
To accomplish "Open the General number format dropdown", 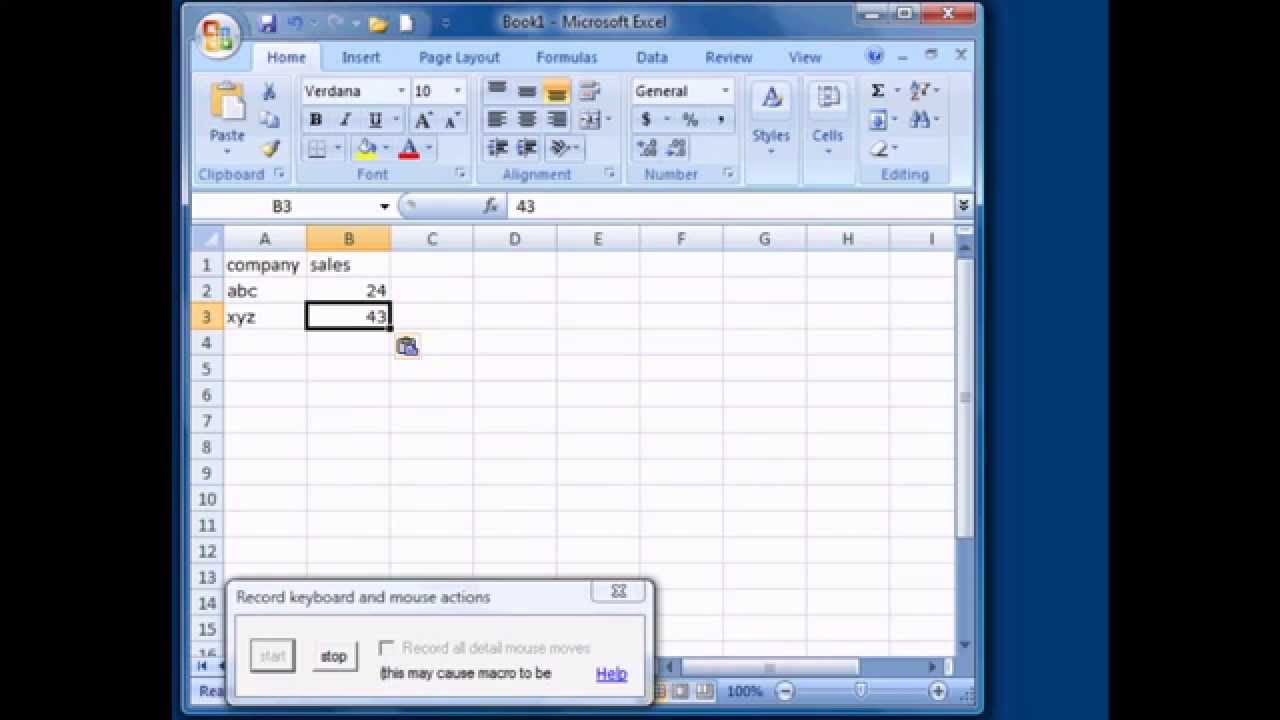I will (x=725, y=91).
